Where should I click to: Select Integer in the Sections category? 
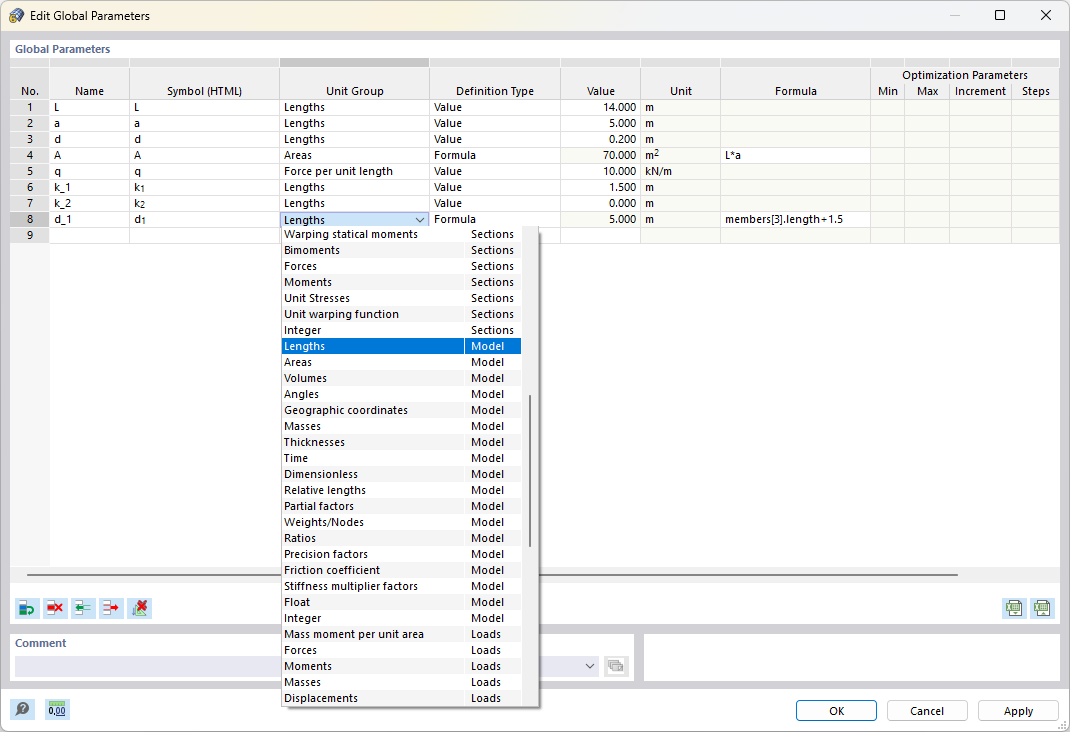[401, 330]
